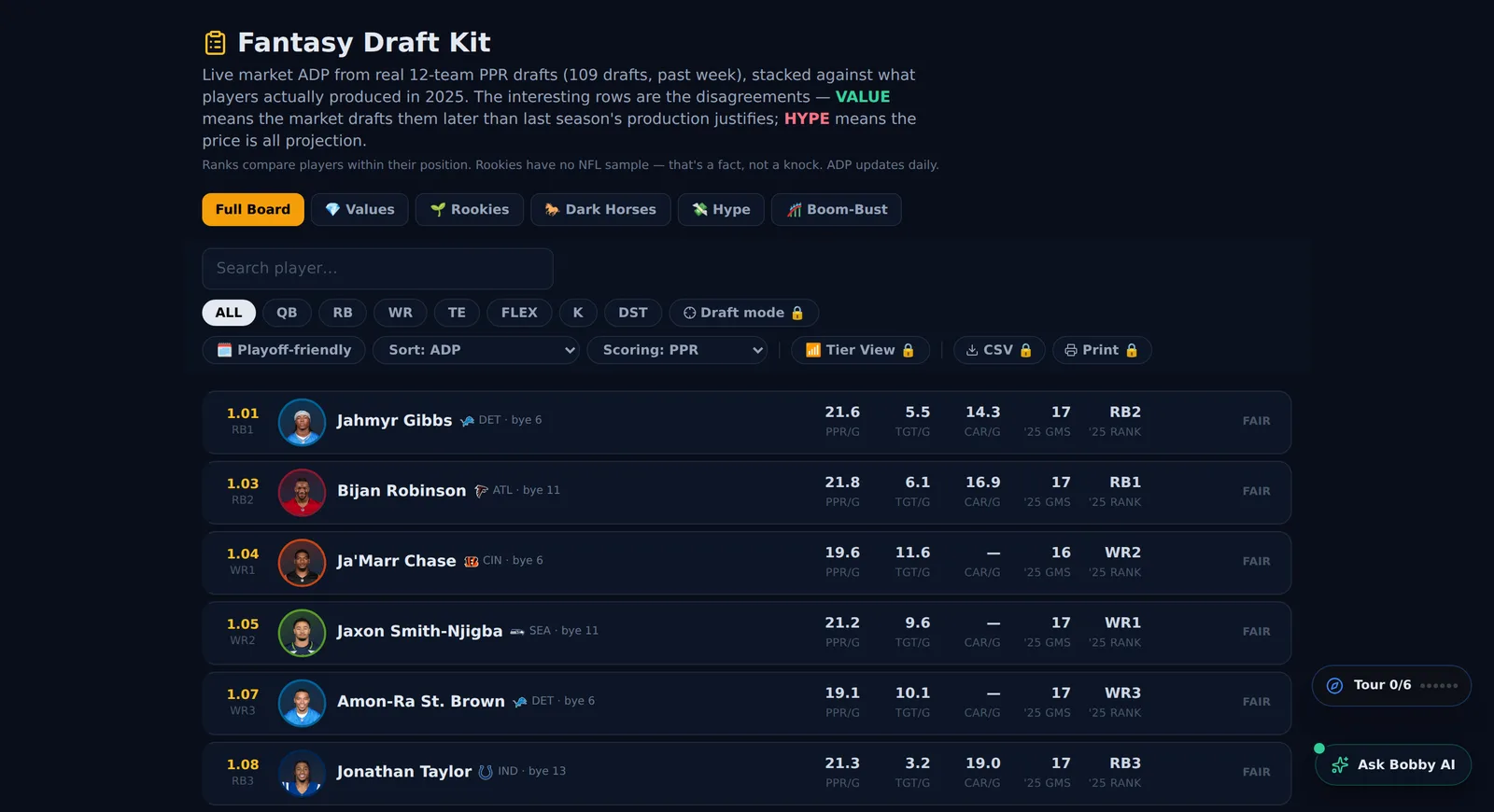Start the Tour 0/6 walkthrough

[x=1391, y=686]
